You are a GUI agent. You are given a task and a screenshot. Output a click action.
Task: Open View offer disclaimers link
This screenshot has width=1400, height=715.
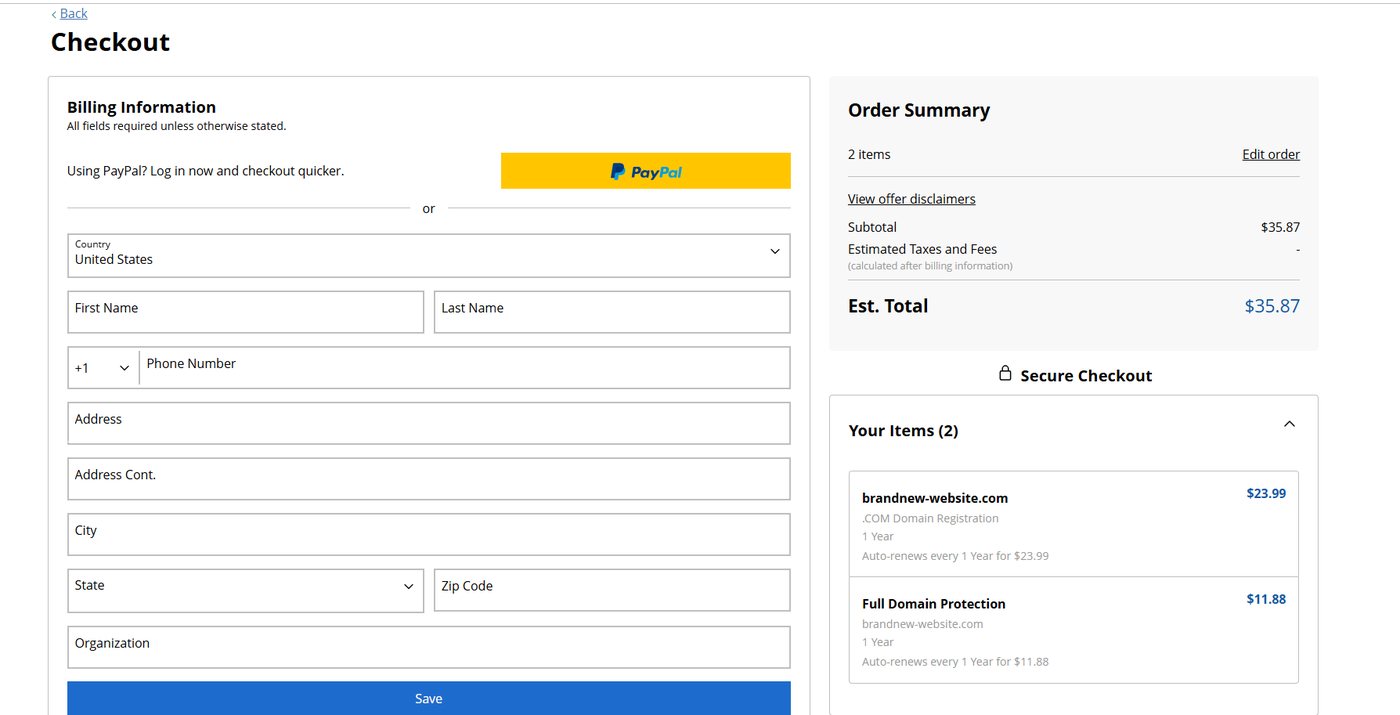(x=912, y=199)
